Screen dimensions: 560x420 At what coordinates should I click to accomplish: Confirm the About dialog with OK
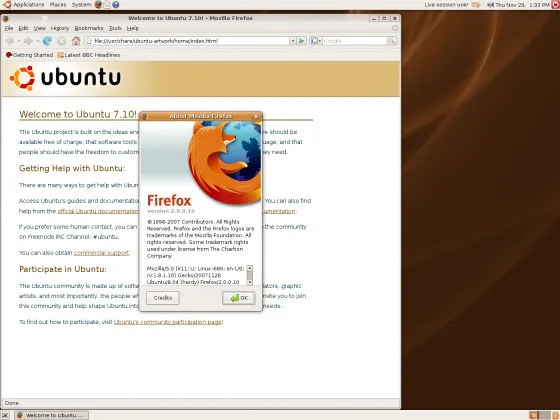pyautogui.click(x=239, y=298)
